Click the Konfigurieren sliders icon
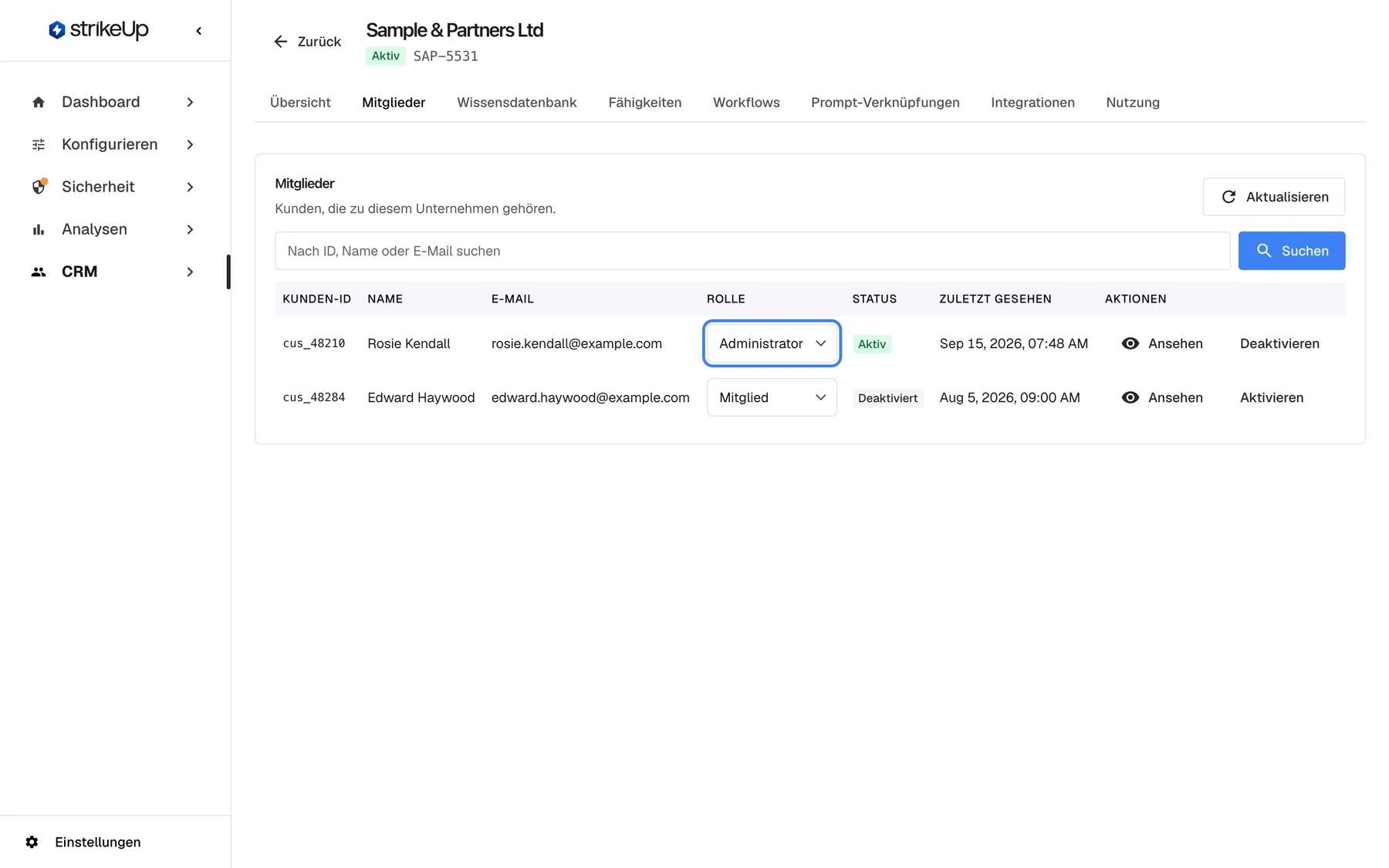 tap(39, 144)
